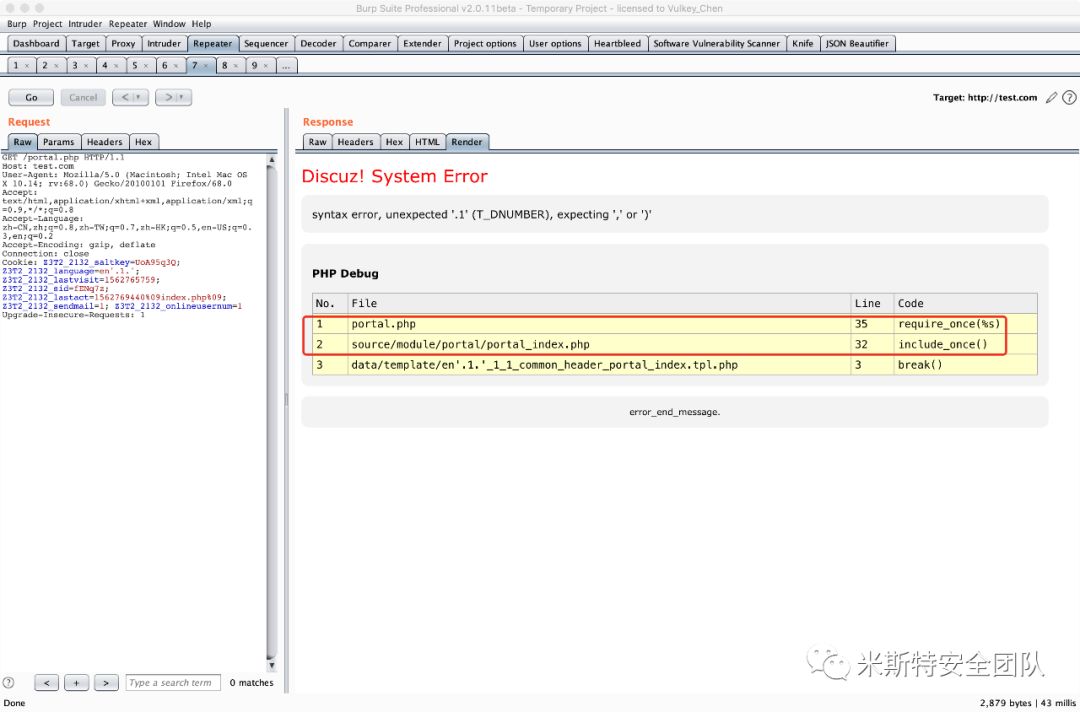This screenshot has height=712, width=1080.
Task: Focus the 'Type a search term' field
Action: tap(174, 683)
